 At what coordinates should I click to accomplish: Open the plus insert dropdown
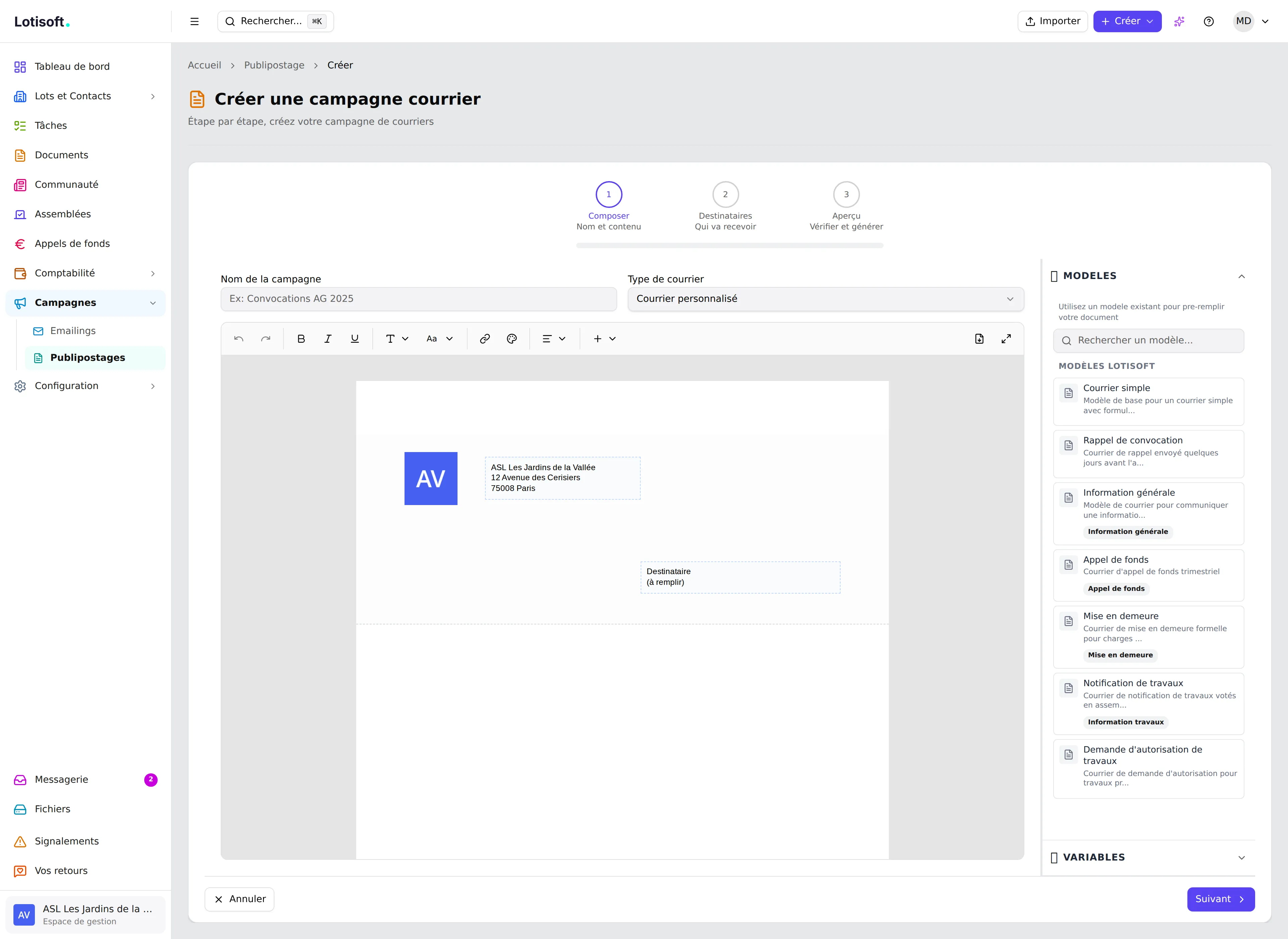(x=604, y=339)
